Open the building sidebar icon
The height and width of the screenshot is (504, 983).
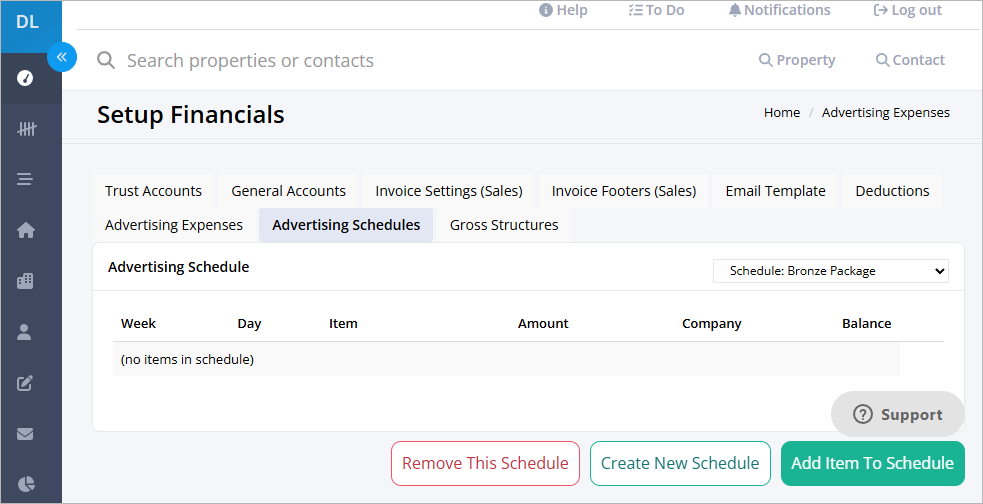(x=25, y=281)
